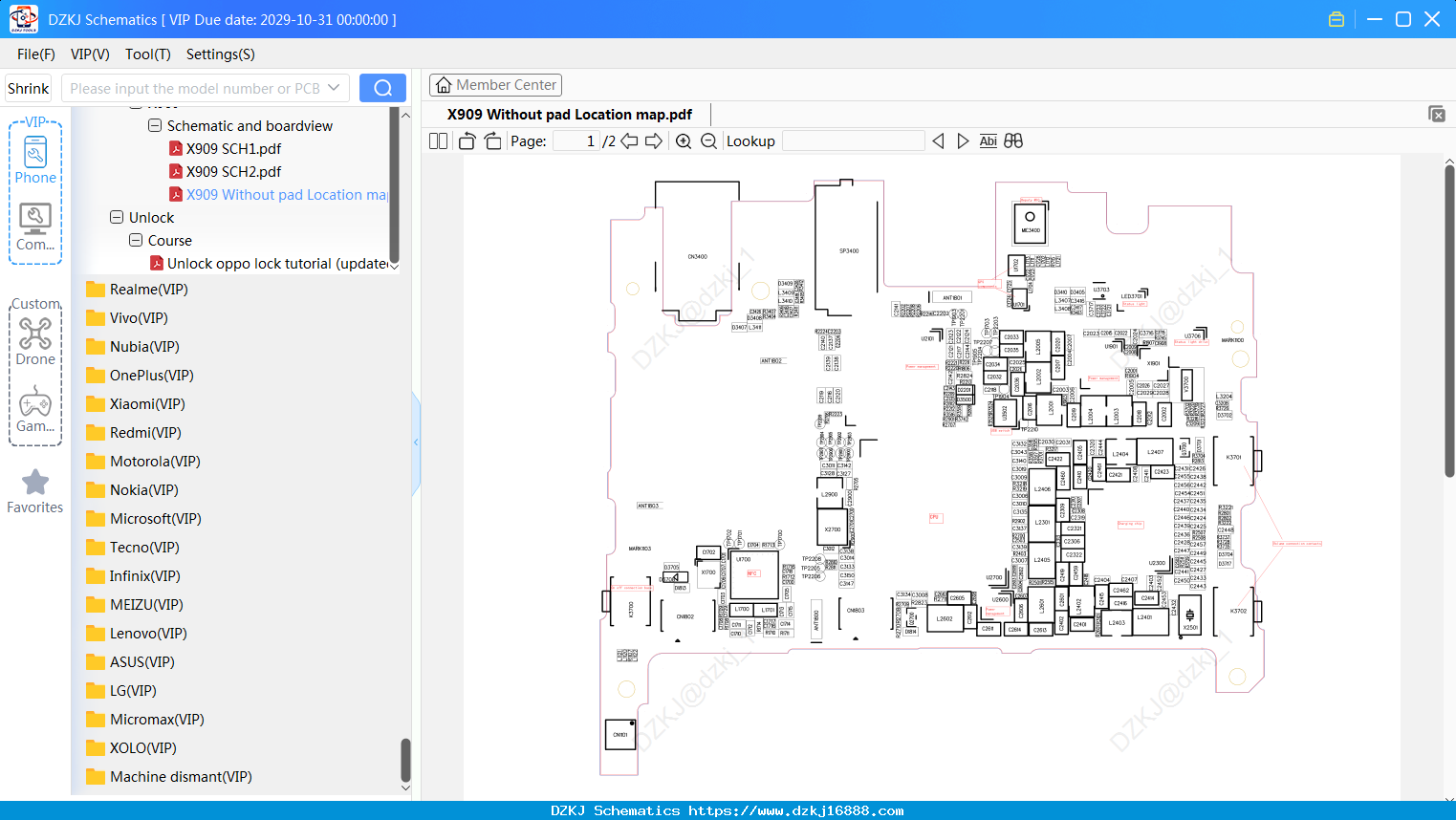Click the brand folder list scrollbar thumb
The width and height of the screenshot is (1456, 820).
point(405,761)
